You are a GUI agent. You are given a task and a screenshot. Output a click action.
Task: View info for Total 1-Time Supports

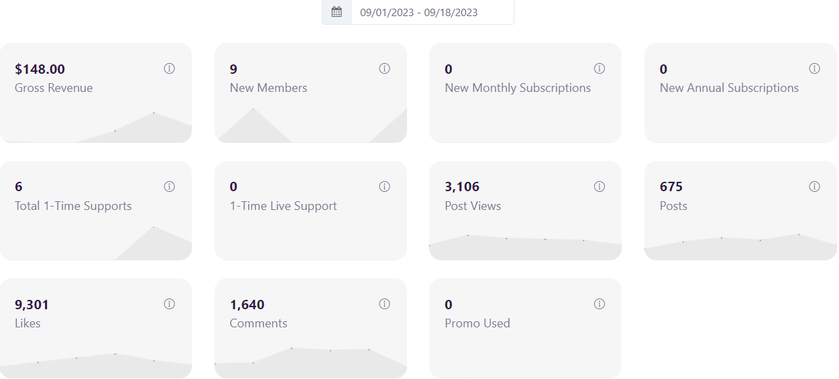[x=169, y=186]
